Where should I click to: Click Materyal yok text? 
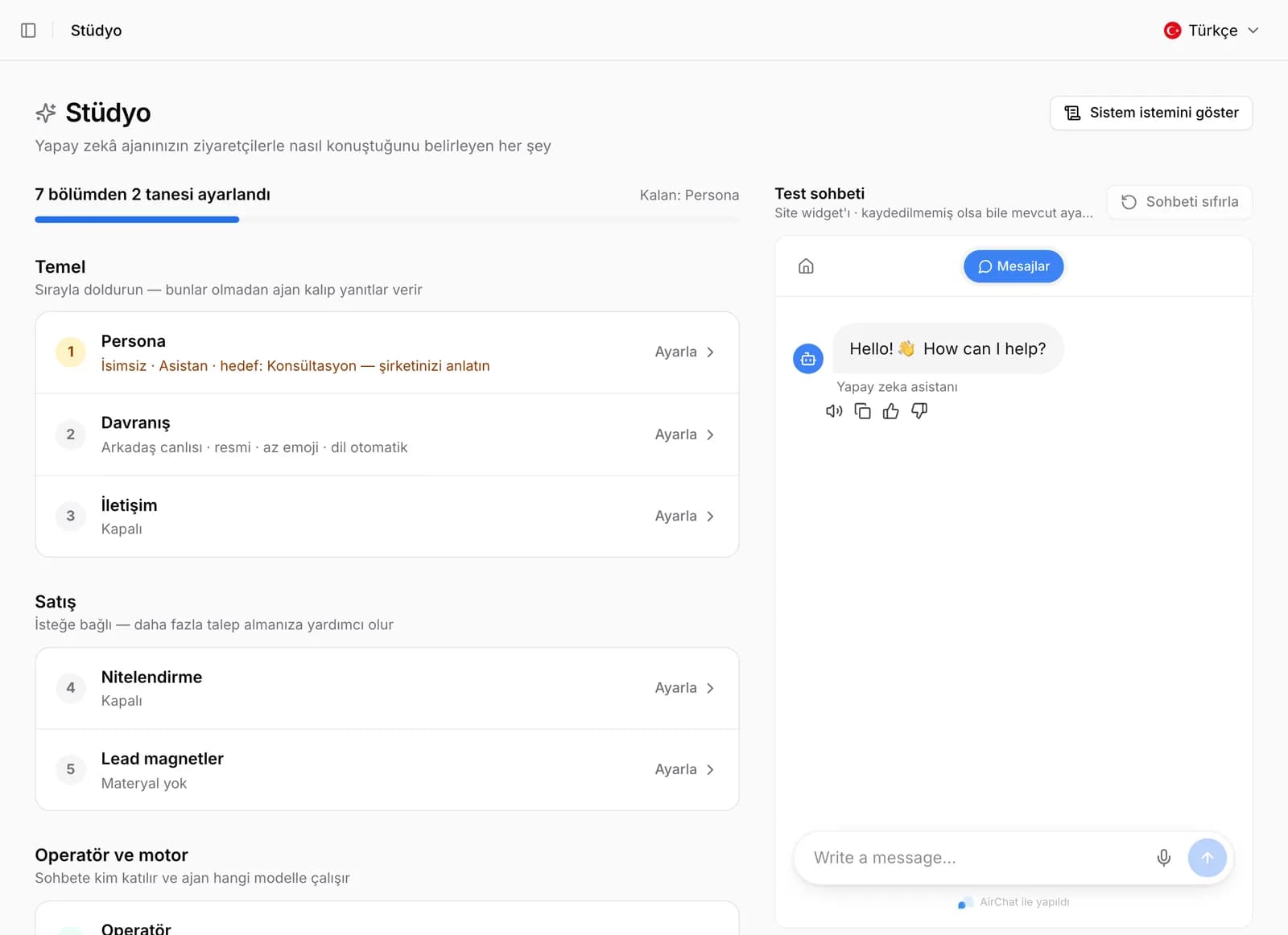144,784
